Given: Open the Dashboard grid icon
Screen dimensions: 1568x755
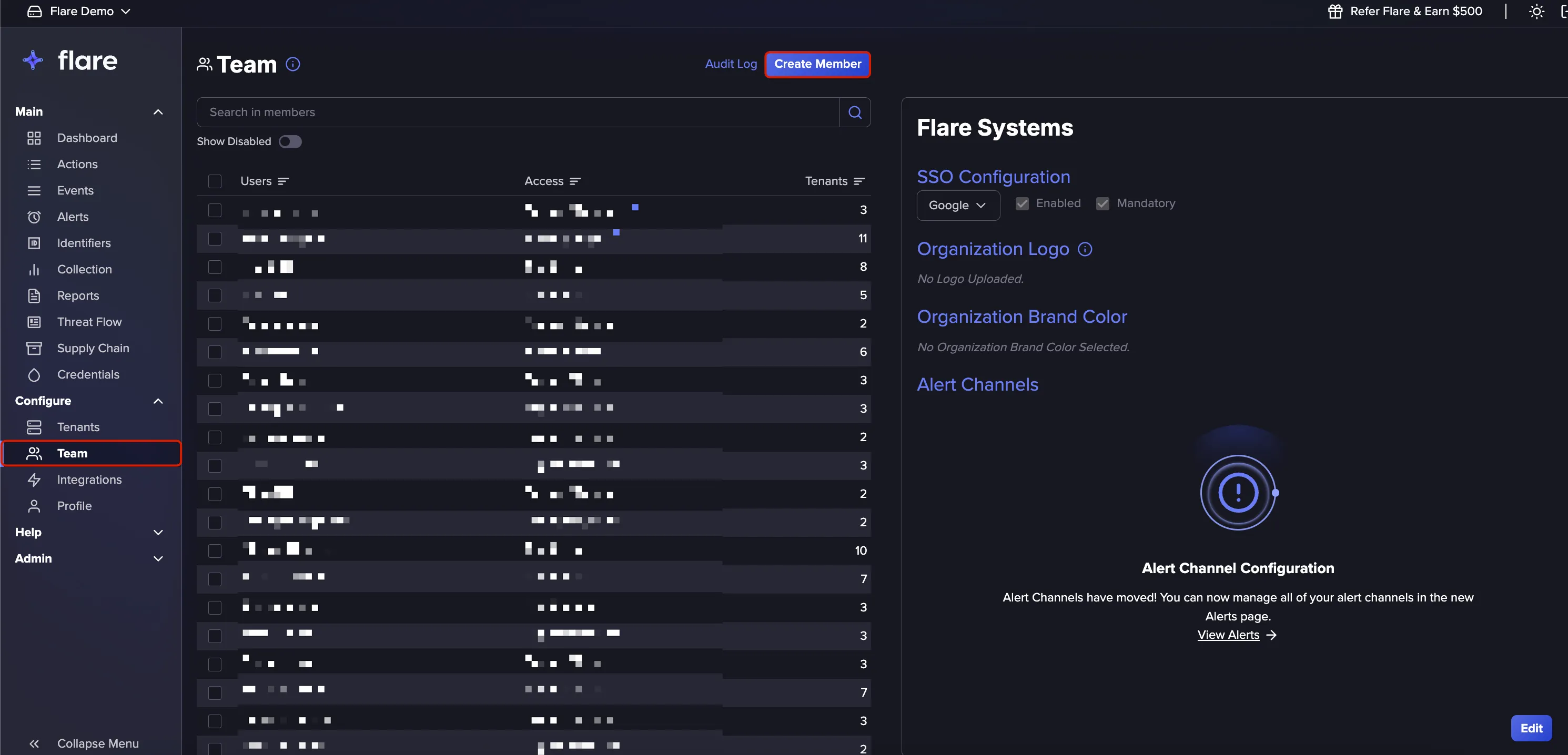Looking at the screenshot, I should (34, 138).
